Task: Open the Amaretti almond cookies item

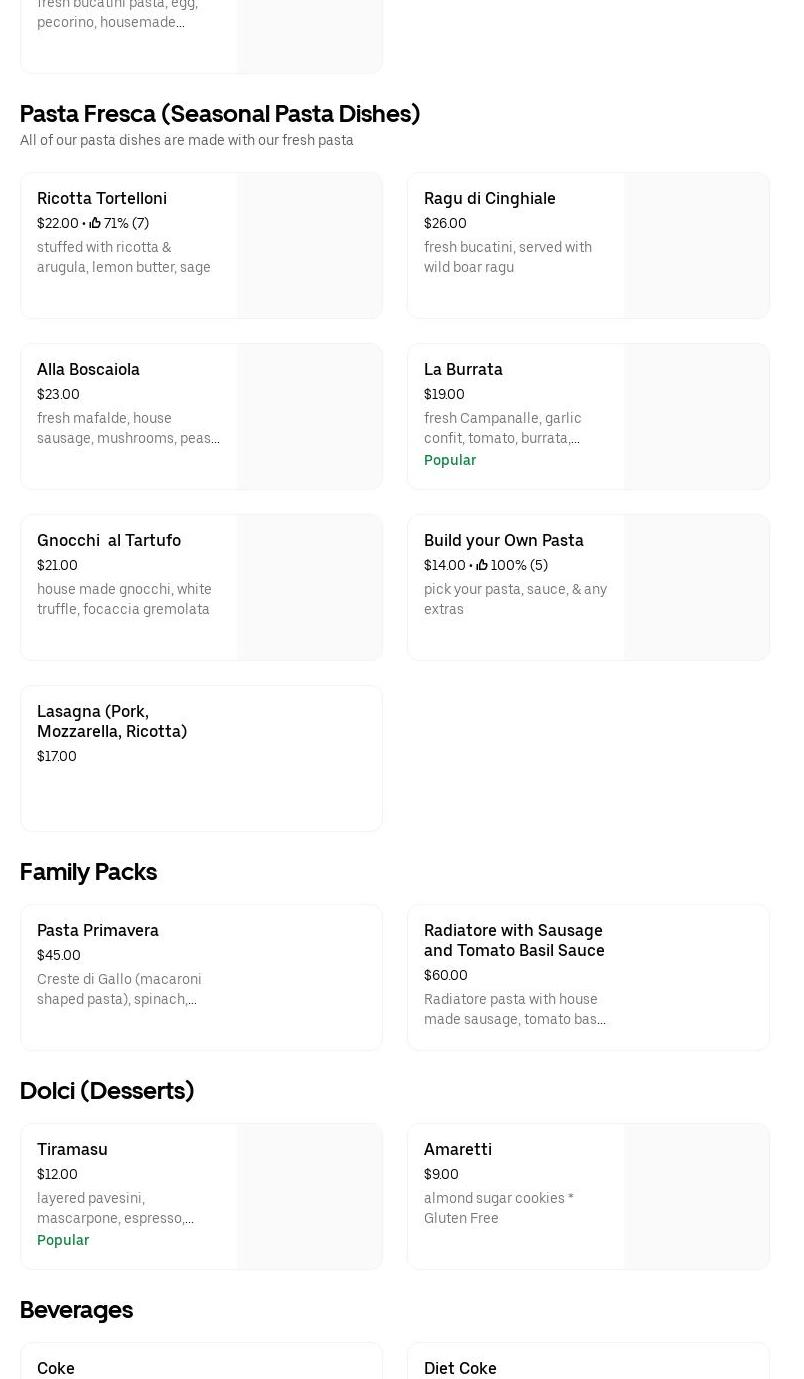Action: (x=458, y=1150)
